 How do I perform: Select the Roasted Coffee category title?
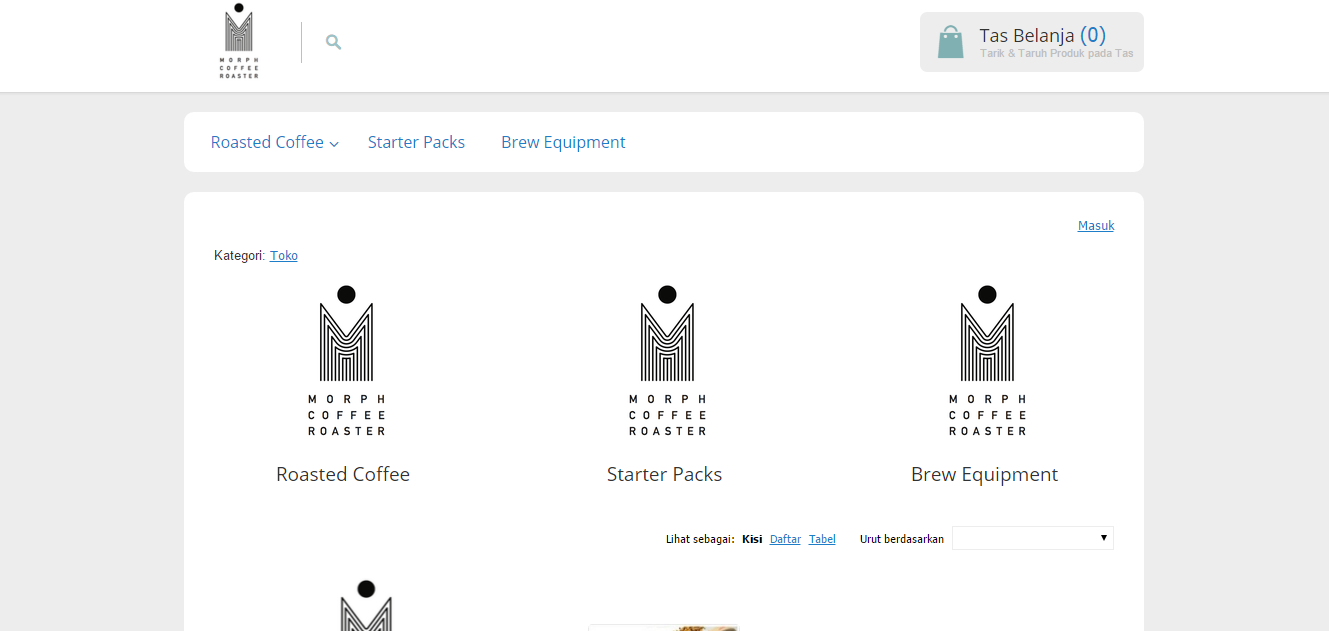343,474
